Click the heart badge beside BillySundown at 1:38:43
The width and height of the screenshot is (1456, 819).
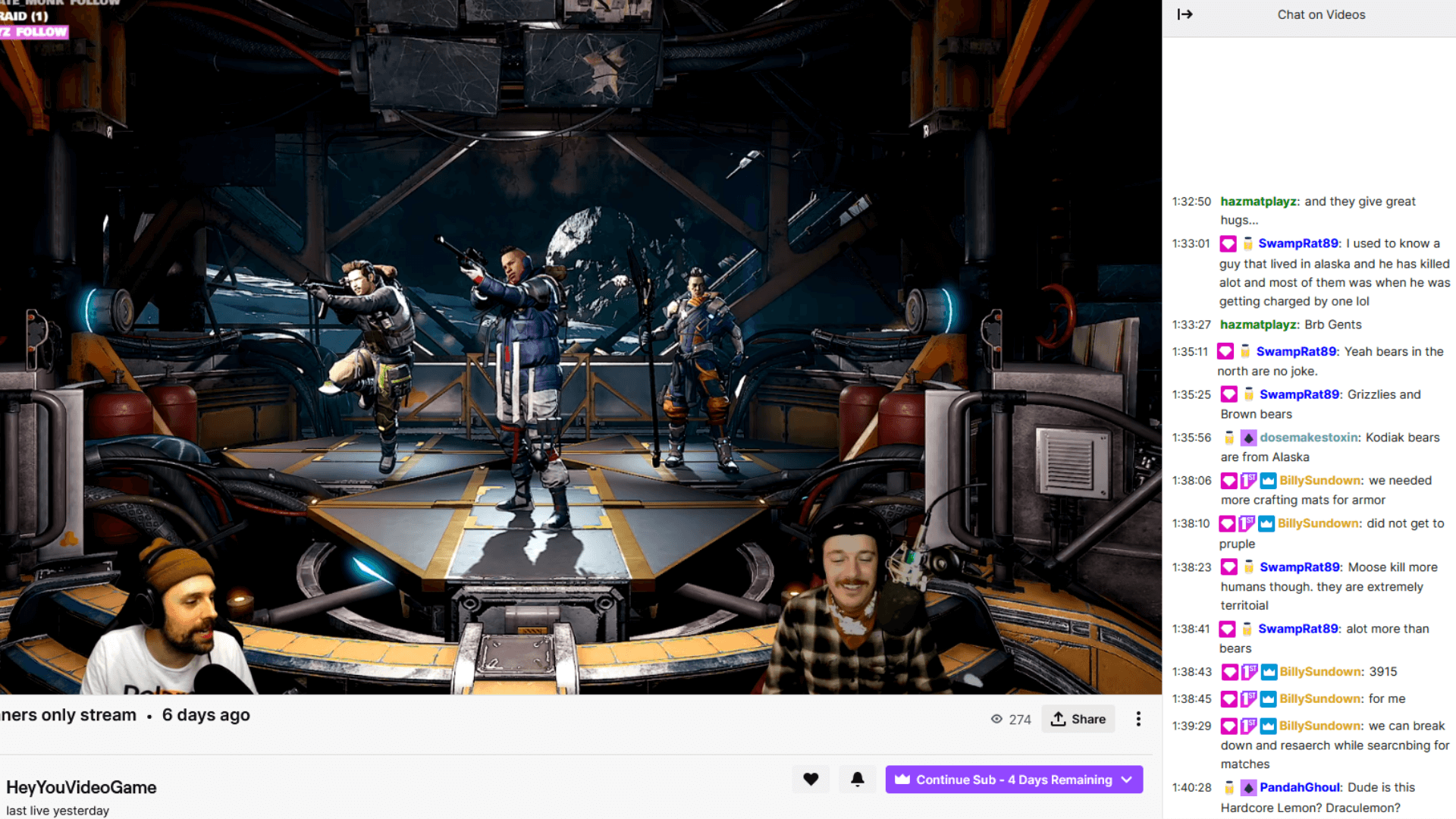(1229, 673)
